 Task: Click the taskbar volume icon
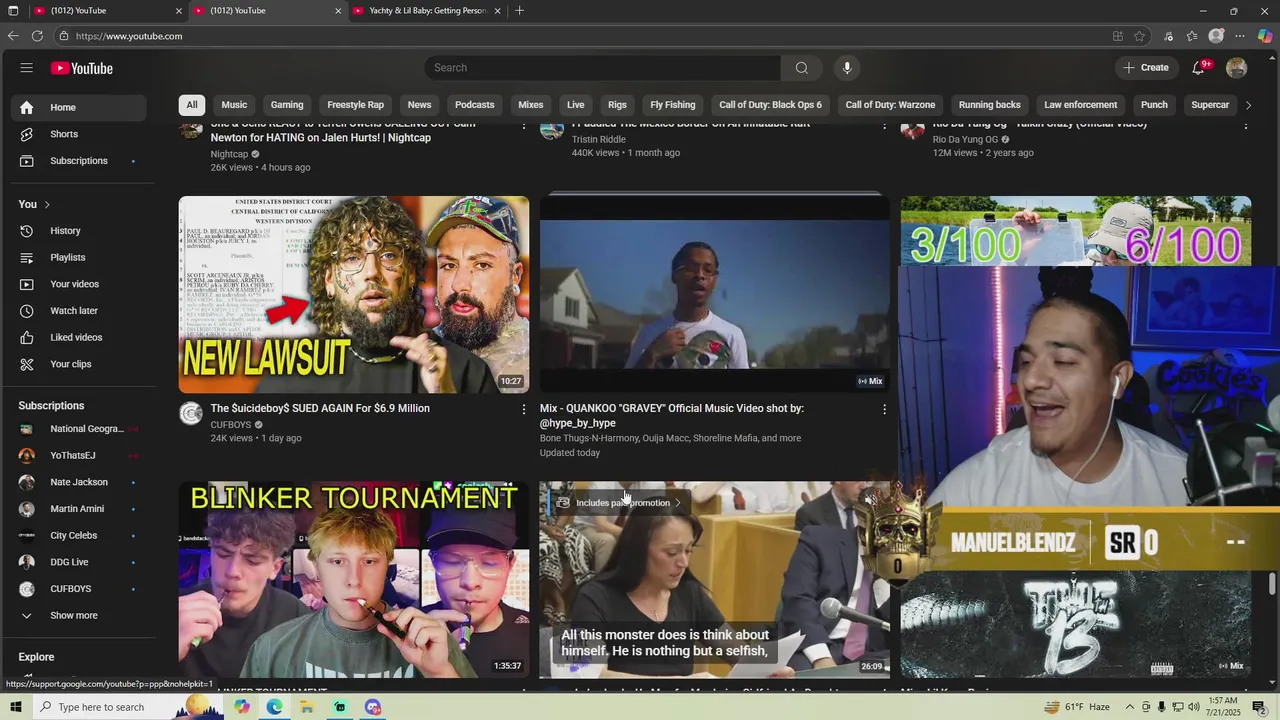(x=1193, y=707)
